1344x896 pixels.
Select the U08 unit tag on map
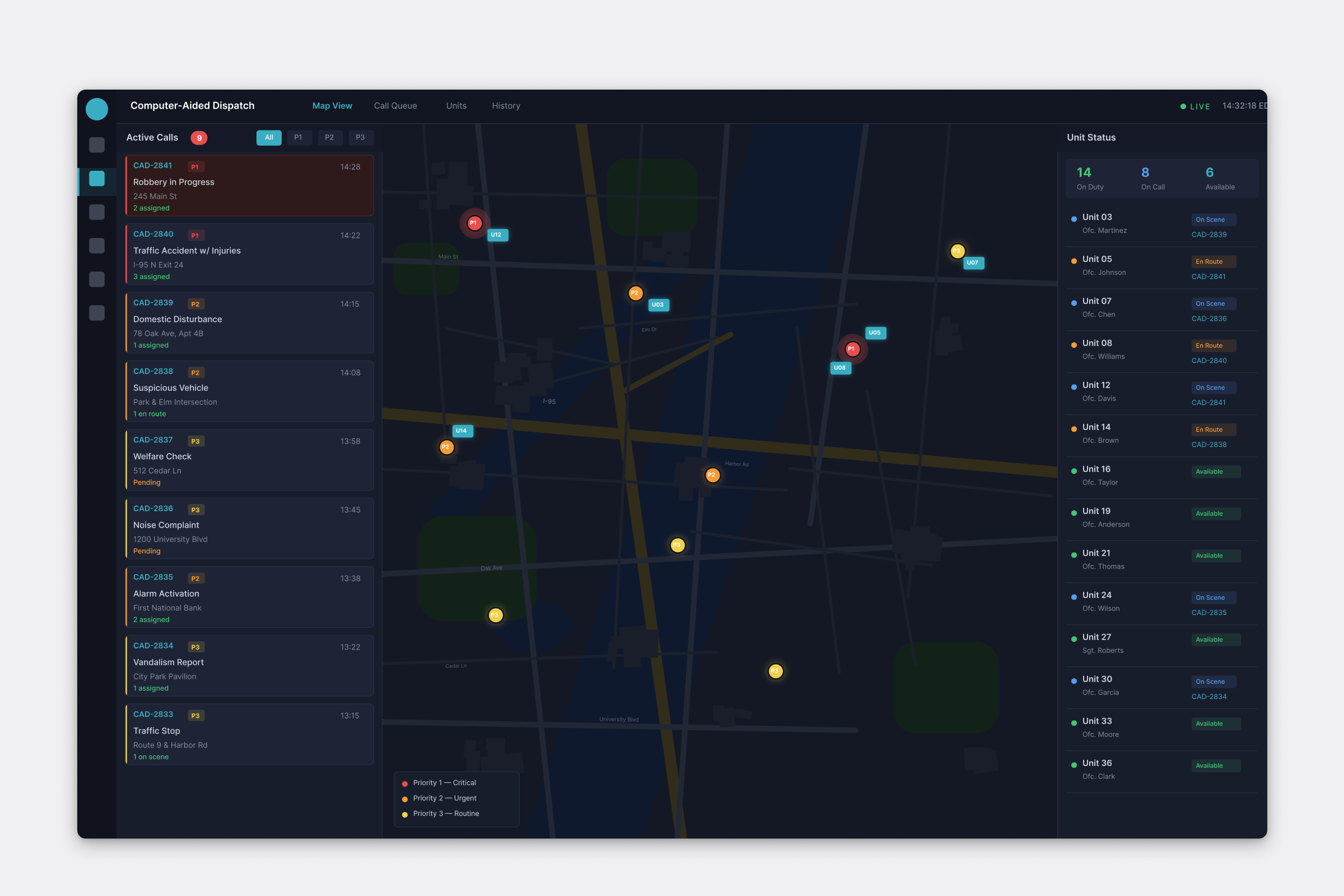(x=841, y=368)
